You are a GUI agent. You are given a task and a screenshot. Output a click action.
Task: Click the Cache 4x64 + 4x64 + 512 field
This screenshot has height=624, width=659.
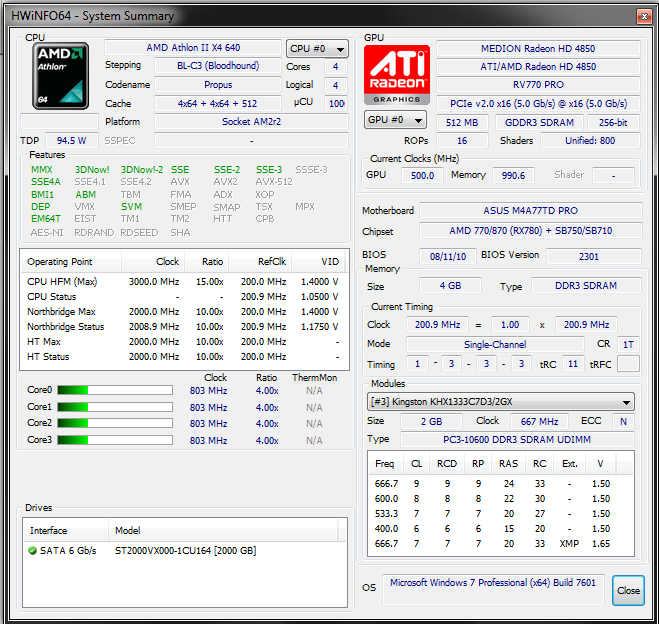[218, 104]
